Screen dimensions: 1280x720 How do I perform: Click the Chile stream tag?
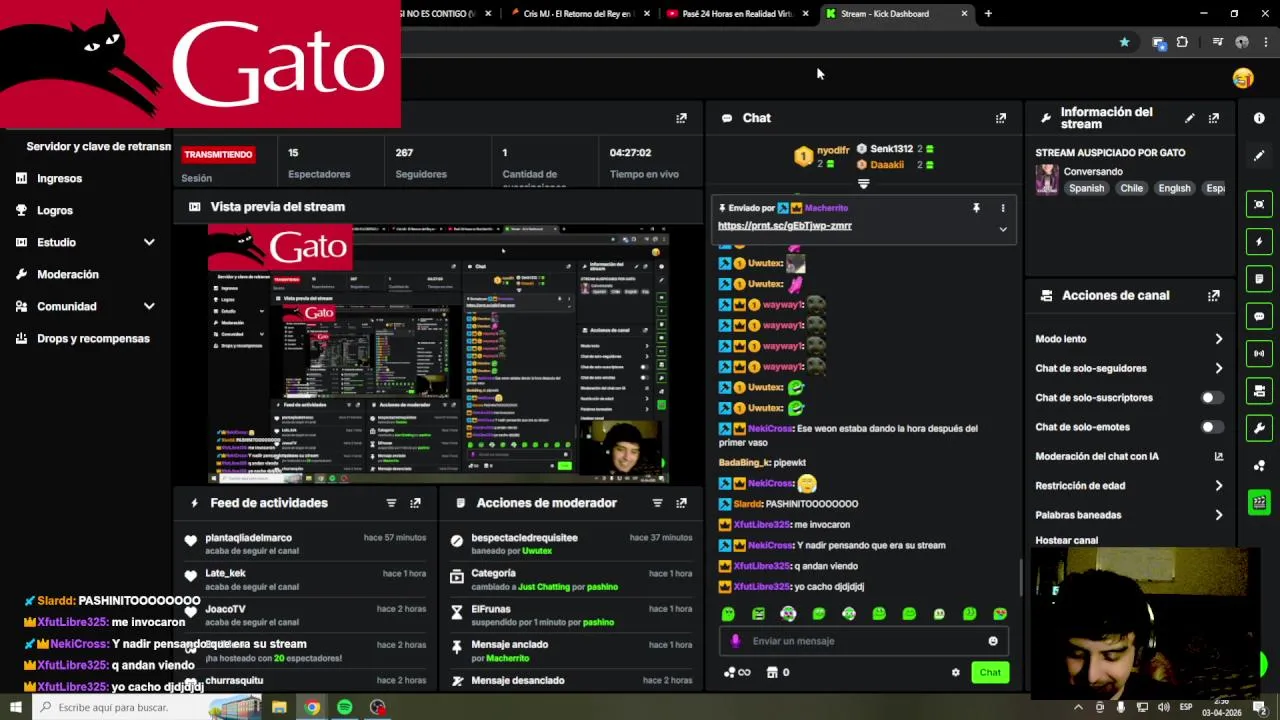[1131, 188]
